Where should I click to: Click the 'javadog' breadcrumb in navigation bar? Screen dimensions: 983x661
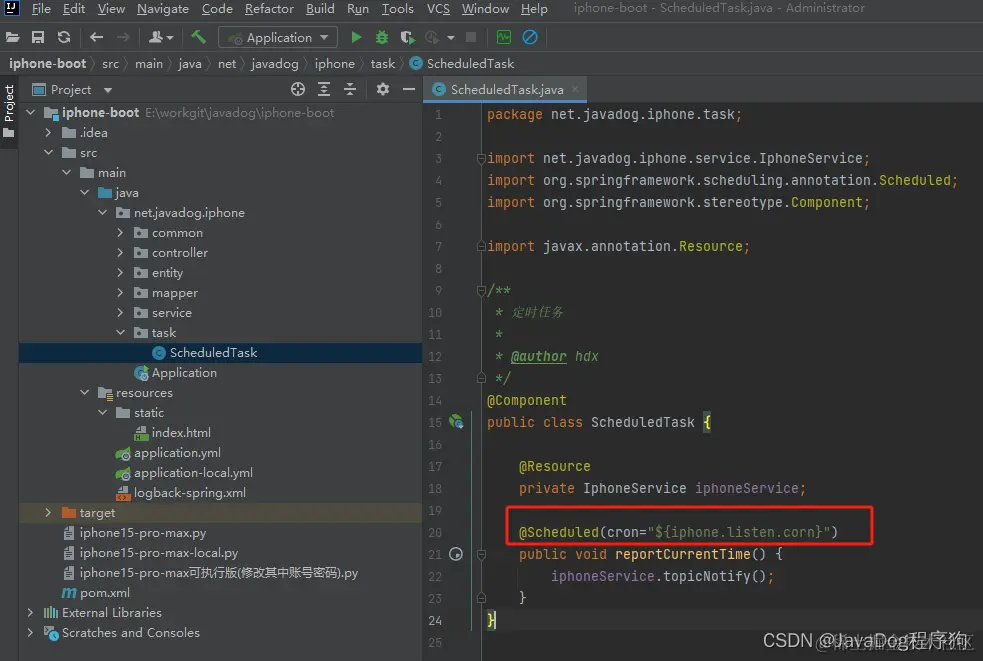click(x=275, y=63)
